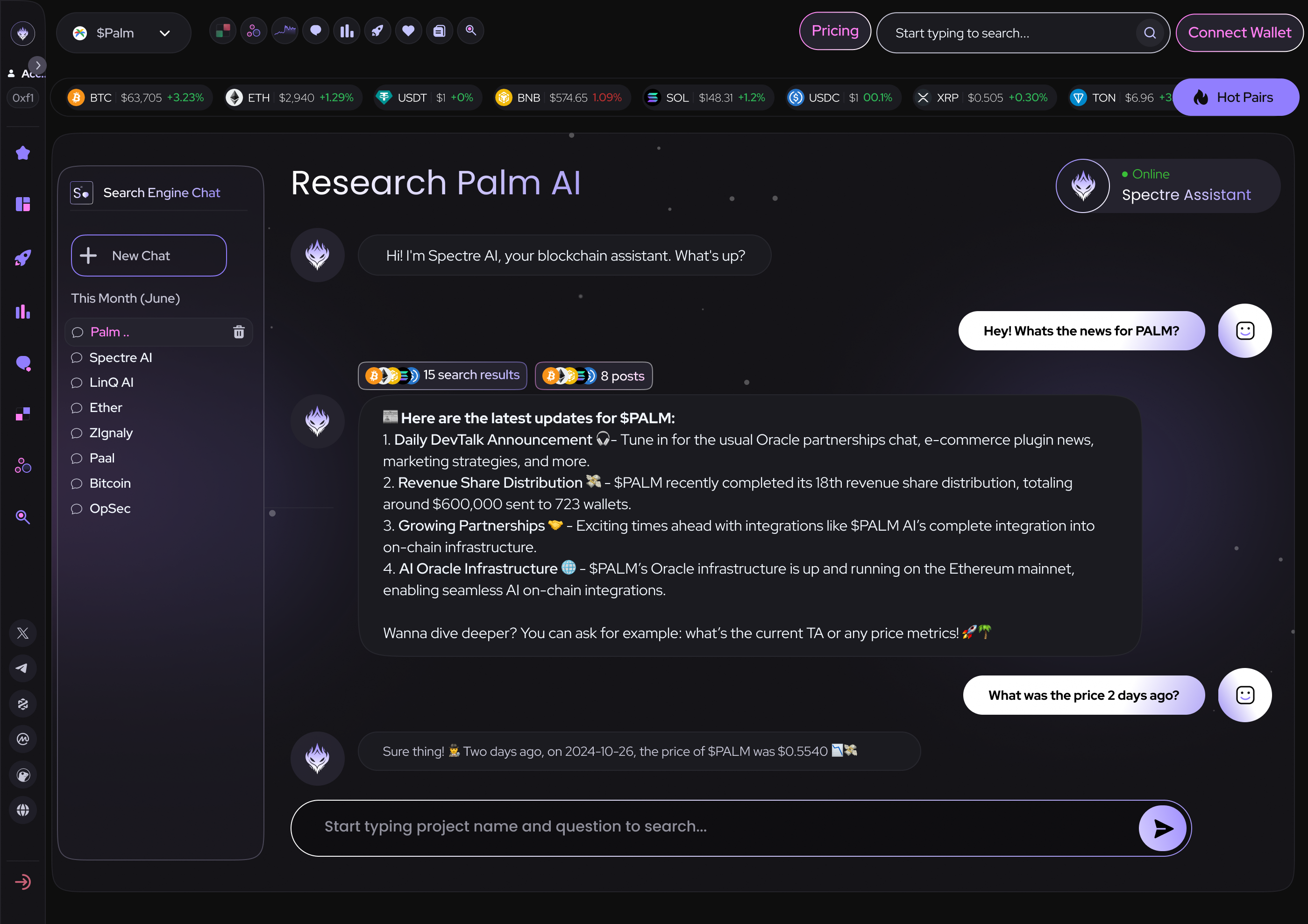Click the star favorites icon in the sidebar
The height and width of the screenshot is (924, 1308).
coord(23,153)
